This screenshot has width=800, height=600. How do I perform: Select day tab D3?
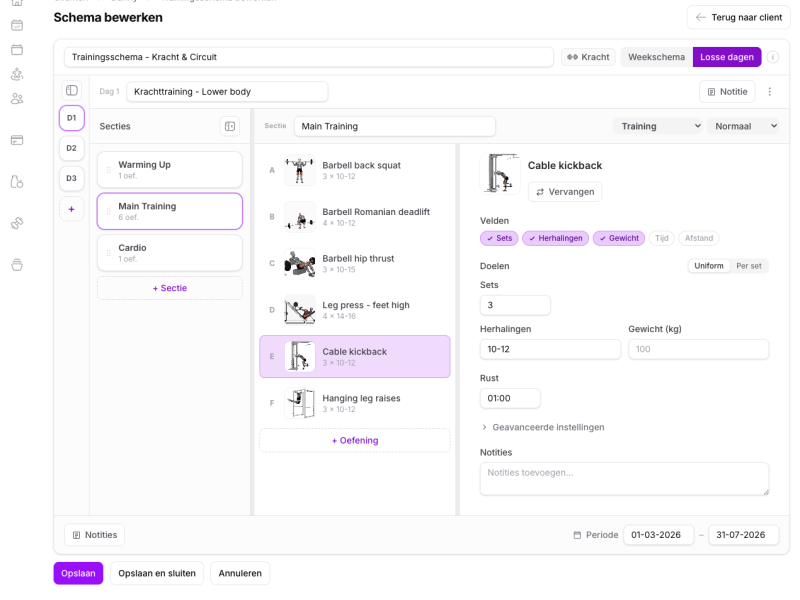(x=72, y=178)
